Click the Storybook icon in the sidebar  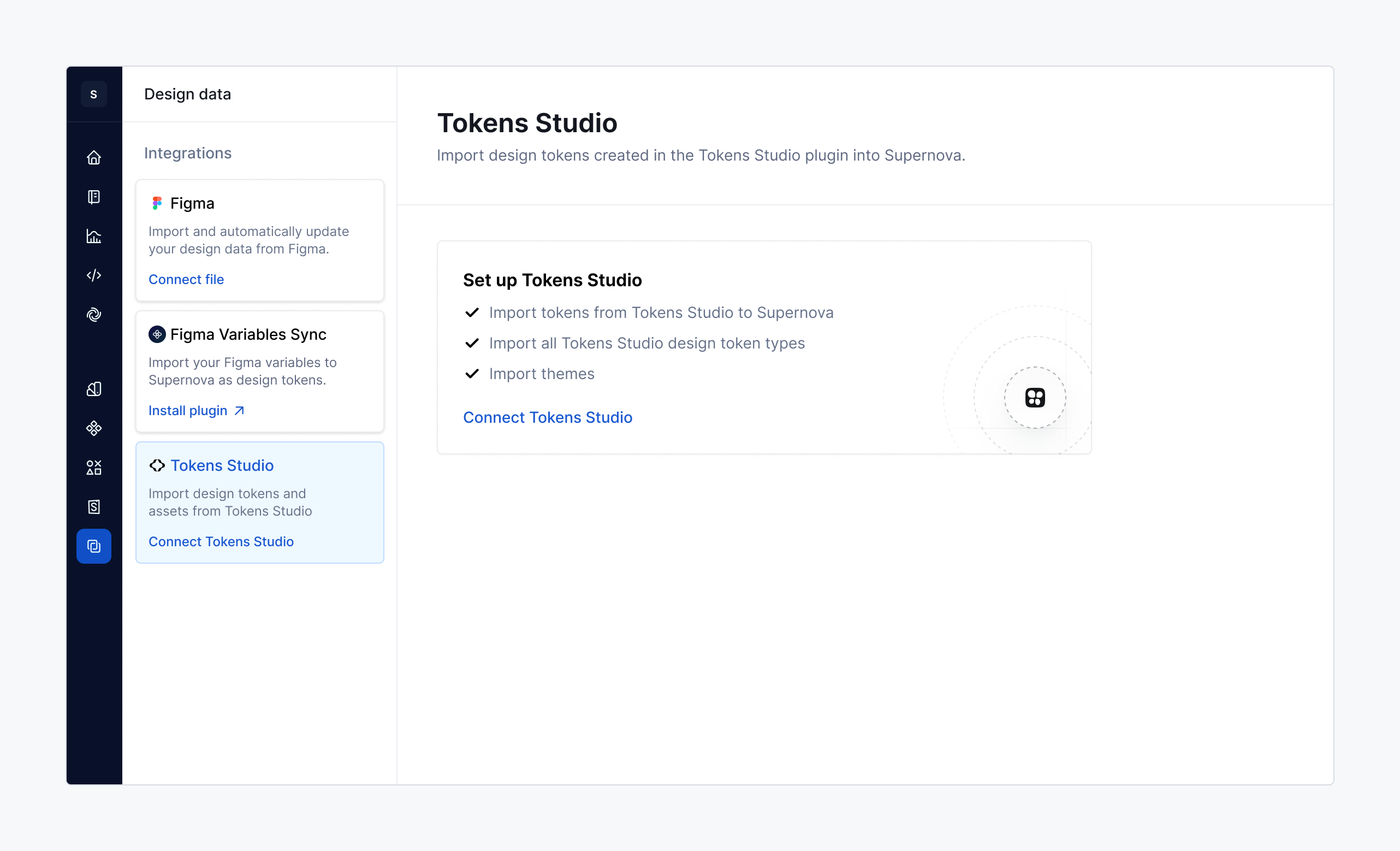(x=94, y=506)
